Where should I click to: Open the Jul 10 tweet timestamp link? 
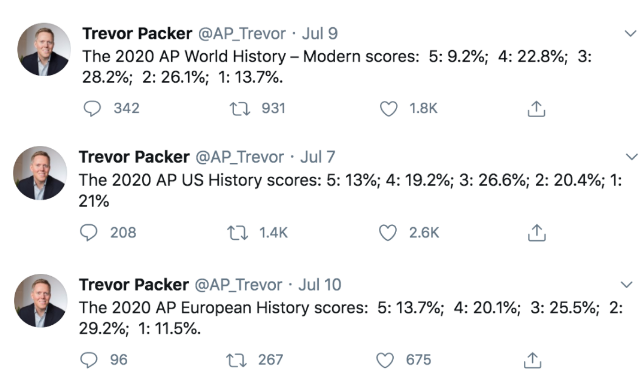pyautogui.click(x=320, y=284)
